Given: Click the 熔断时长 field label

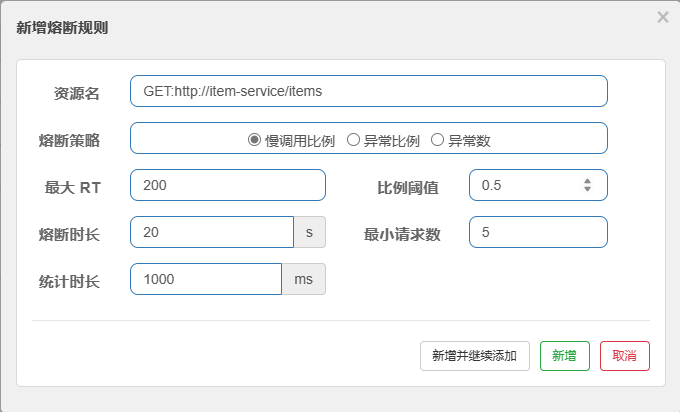Looking at the screenshot, I should pyautogui.click(x=69, y=234).
